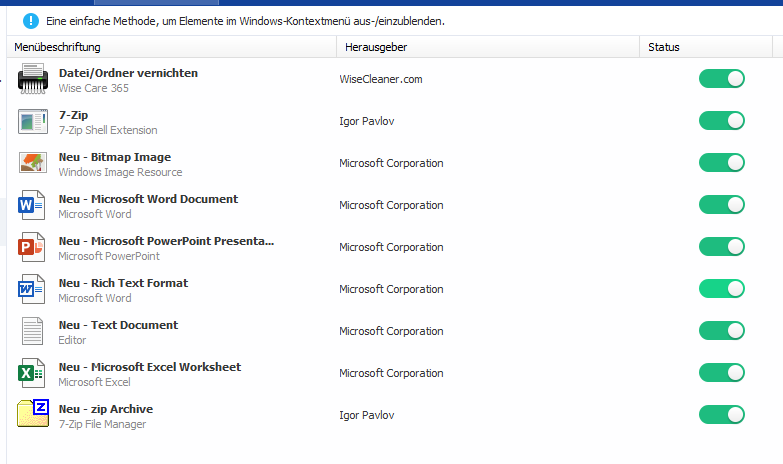783x464 pixels.
Task: Click the Status column header
Action: pos(706,47)
